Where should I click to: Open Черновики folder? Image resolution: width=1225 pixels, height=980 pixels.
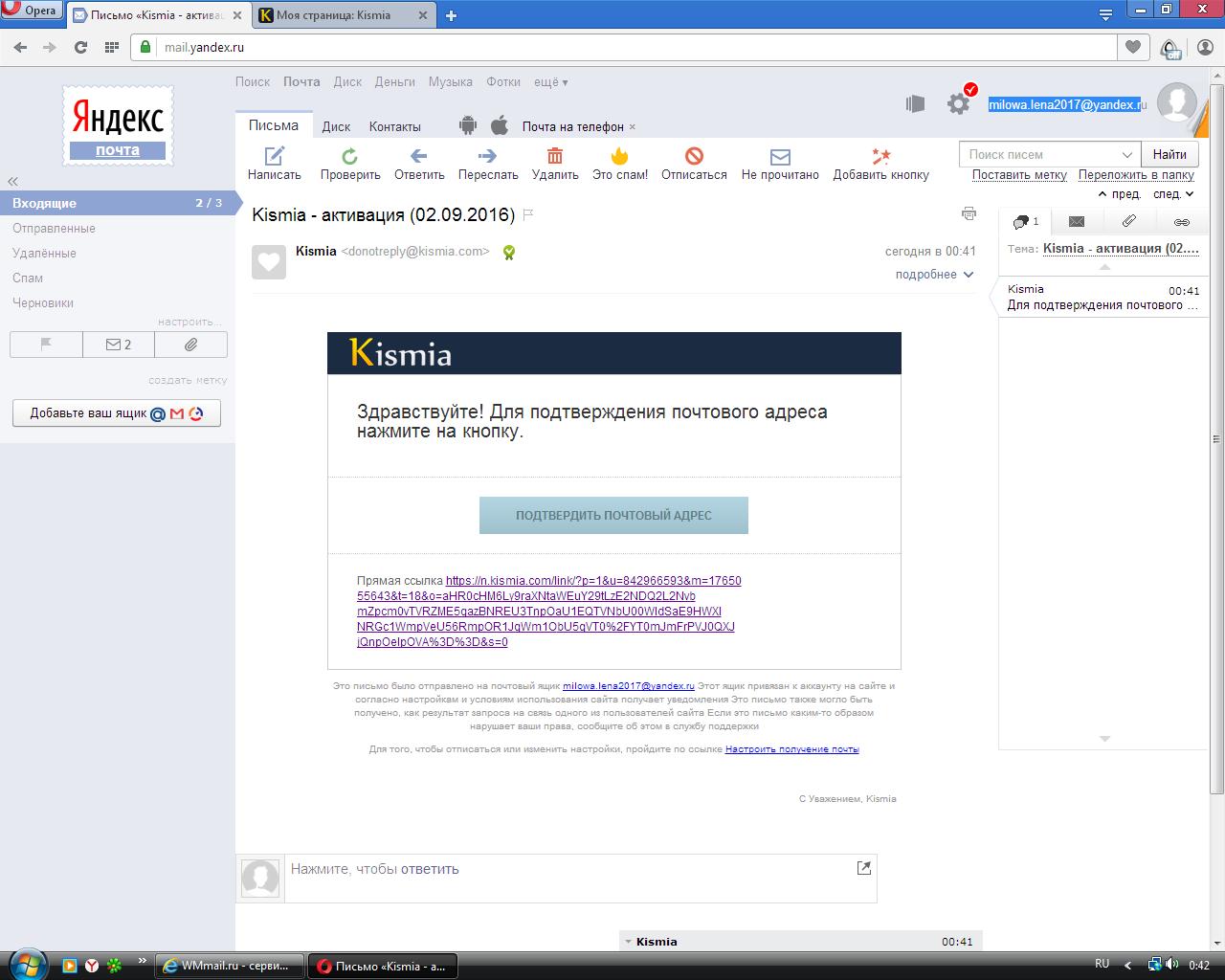(x=43, y=302)
